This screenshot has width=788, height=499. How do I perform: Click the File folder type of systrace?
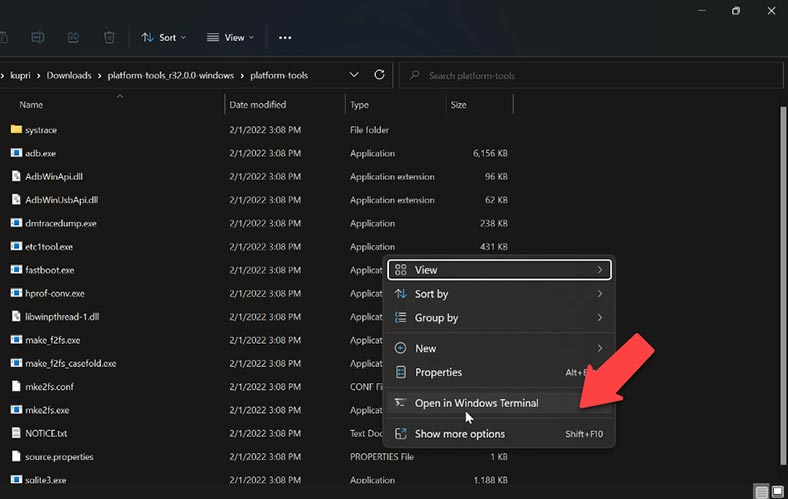[x=369, y=130]
